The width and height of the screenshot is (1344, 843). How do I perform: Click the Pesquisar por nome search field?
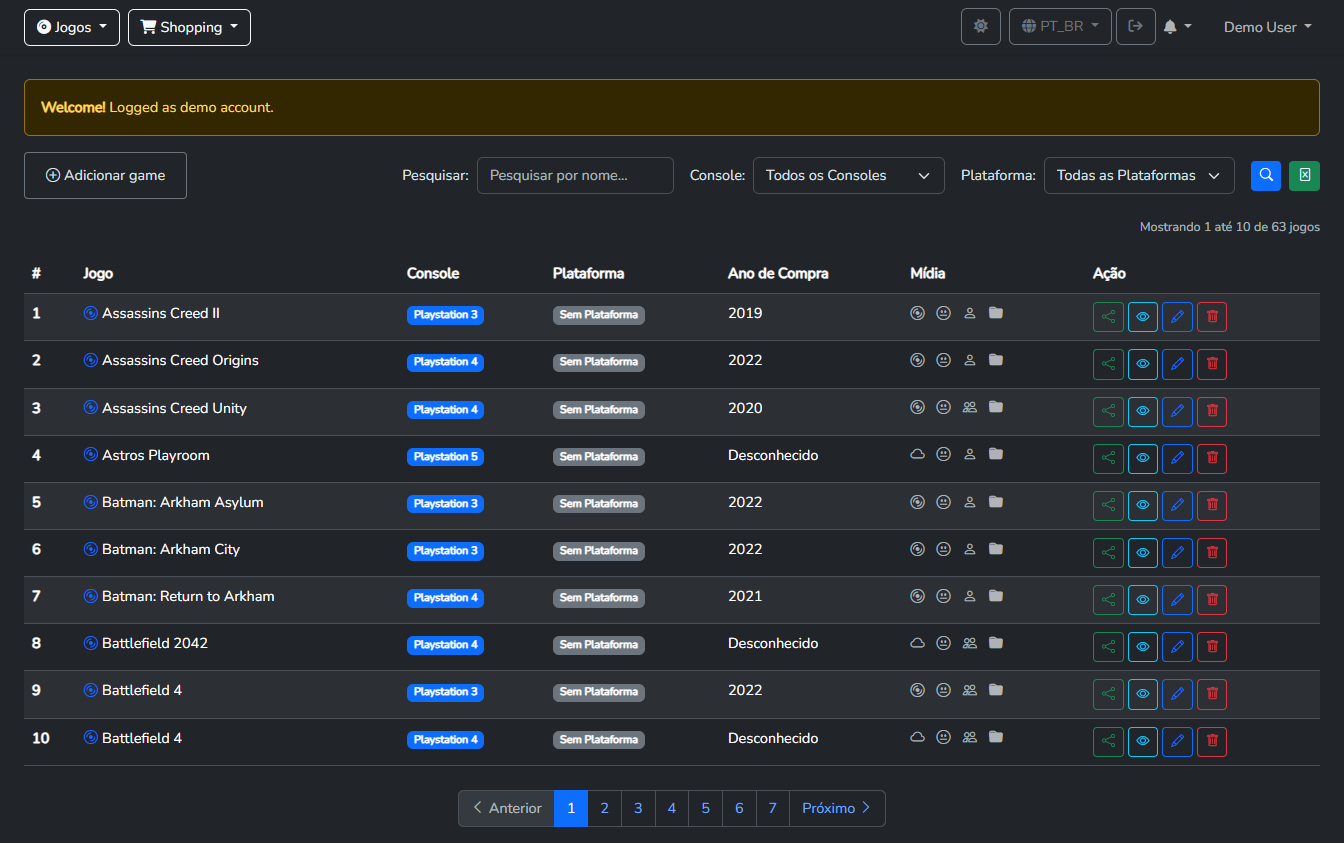click(x=575, y=175)
